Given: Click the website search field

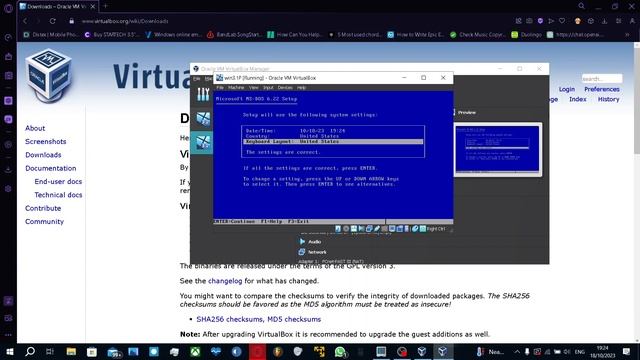Looking at the screenshot, I should point(602,78).
